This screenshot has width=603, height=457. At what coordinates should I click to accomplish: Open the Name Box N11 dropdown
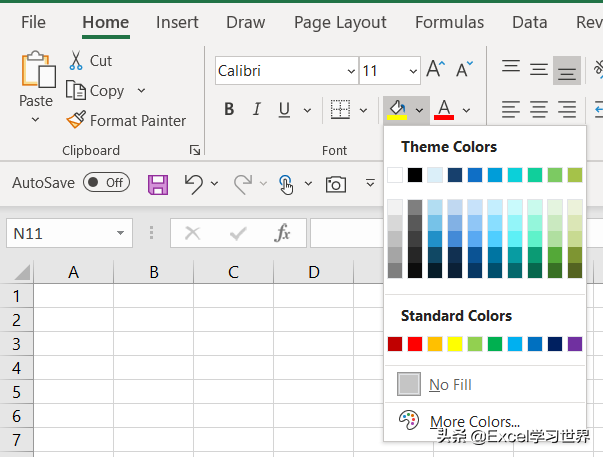[x=120, y=233]
